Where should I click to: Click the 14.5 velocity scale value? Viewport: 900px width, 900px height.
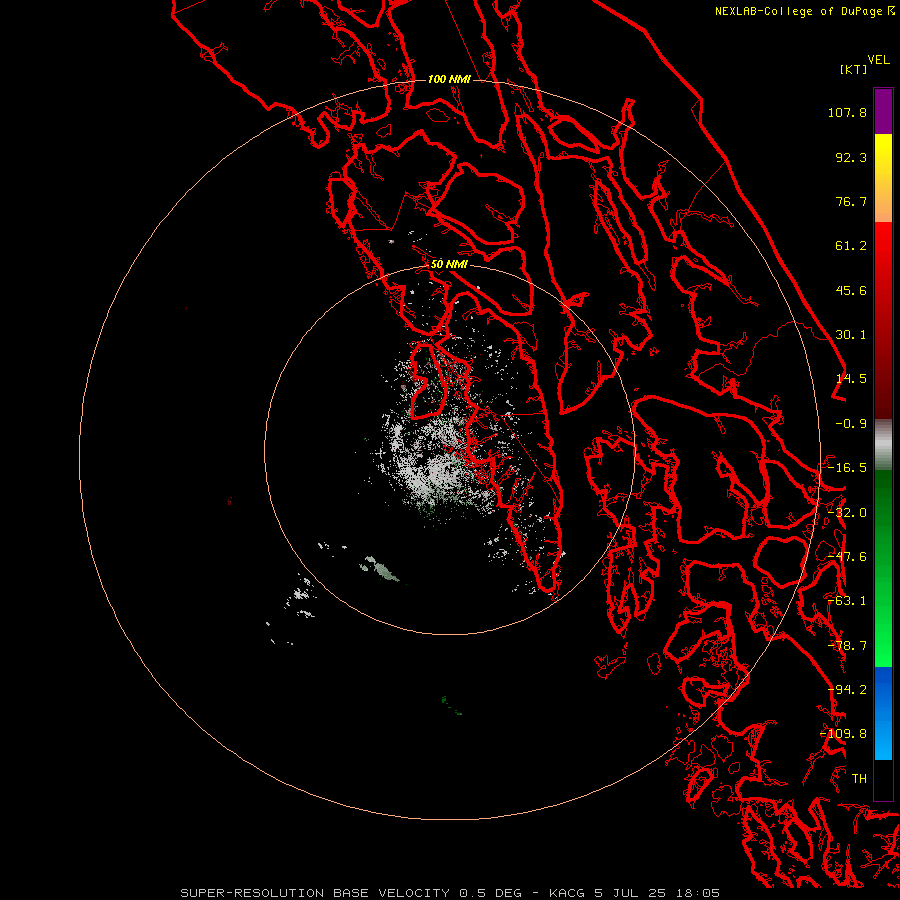[x=851, y=379]
